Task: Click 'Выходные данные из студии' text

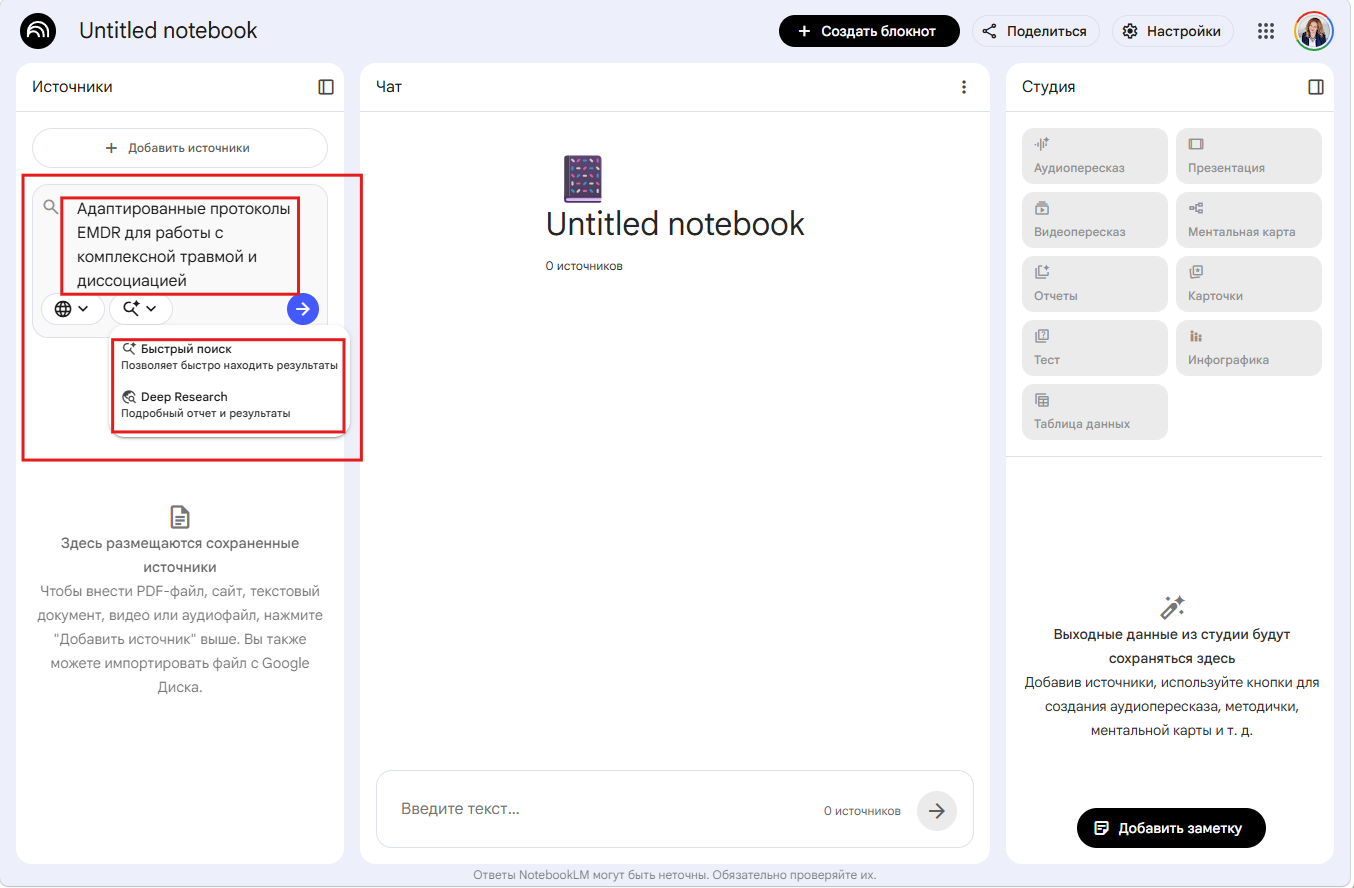Action: pyautogui.click(x=1172, y=646)
